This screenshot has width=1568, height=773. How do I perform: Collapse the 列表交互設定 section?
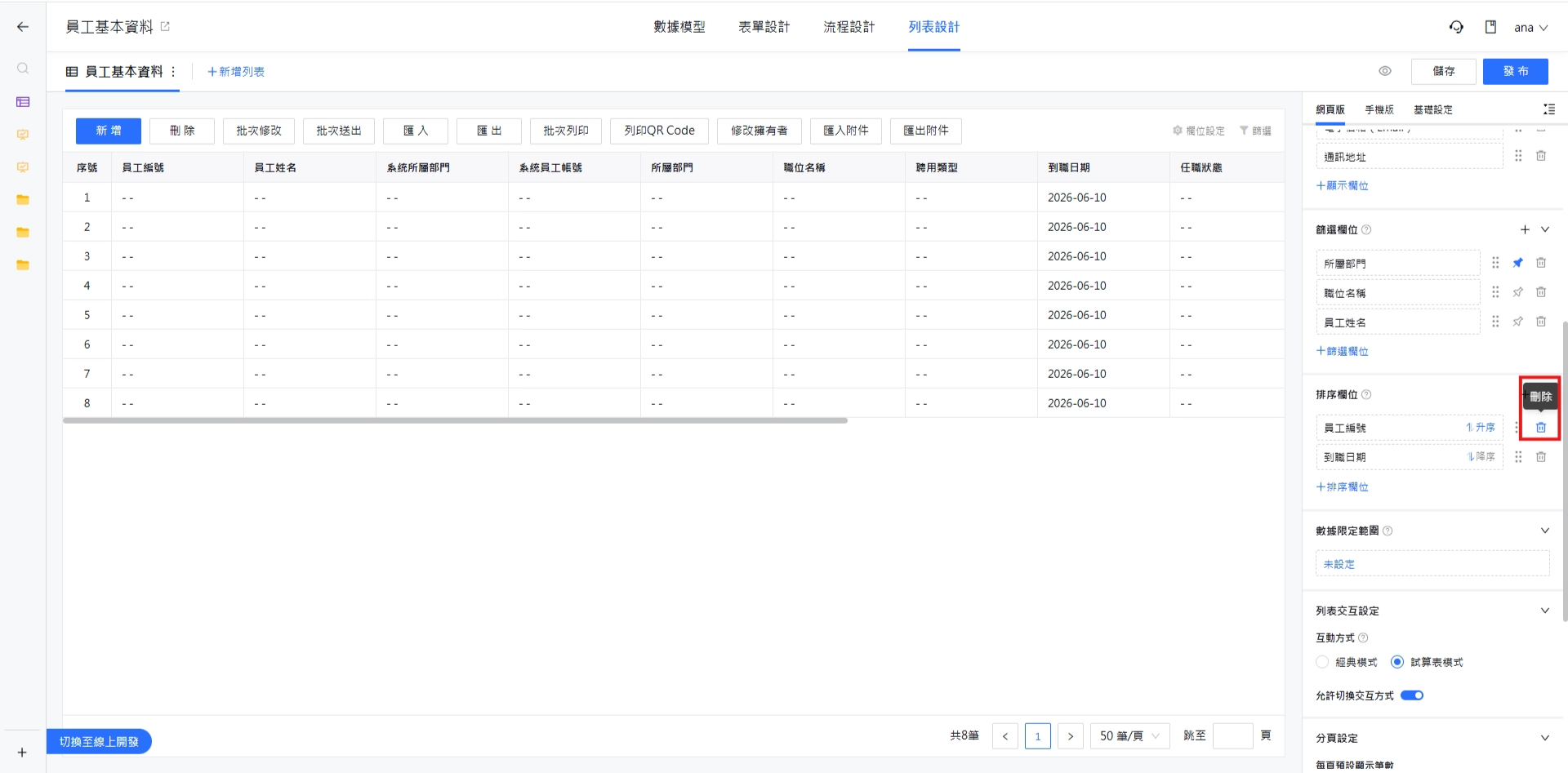(x=1545, y=611)
